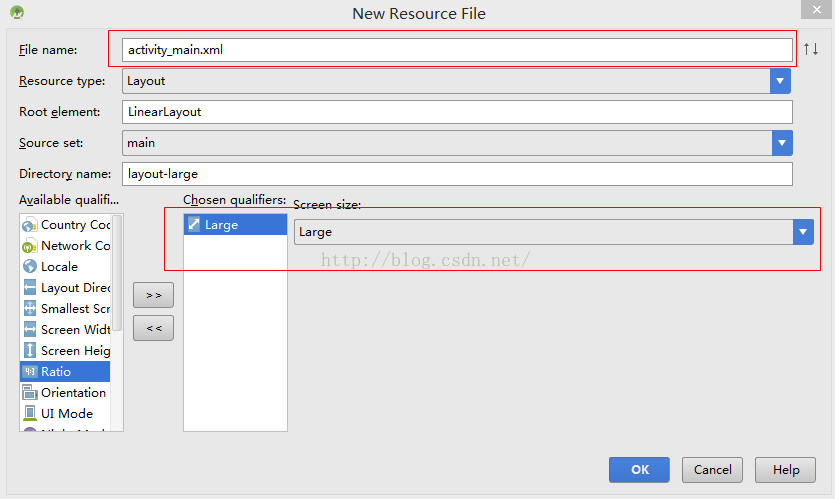Select the Smallest Screen Width qualifier icon
This screenshot has width=835, height=499.
29,309
